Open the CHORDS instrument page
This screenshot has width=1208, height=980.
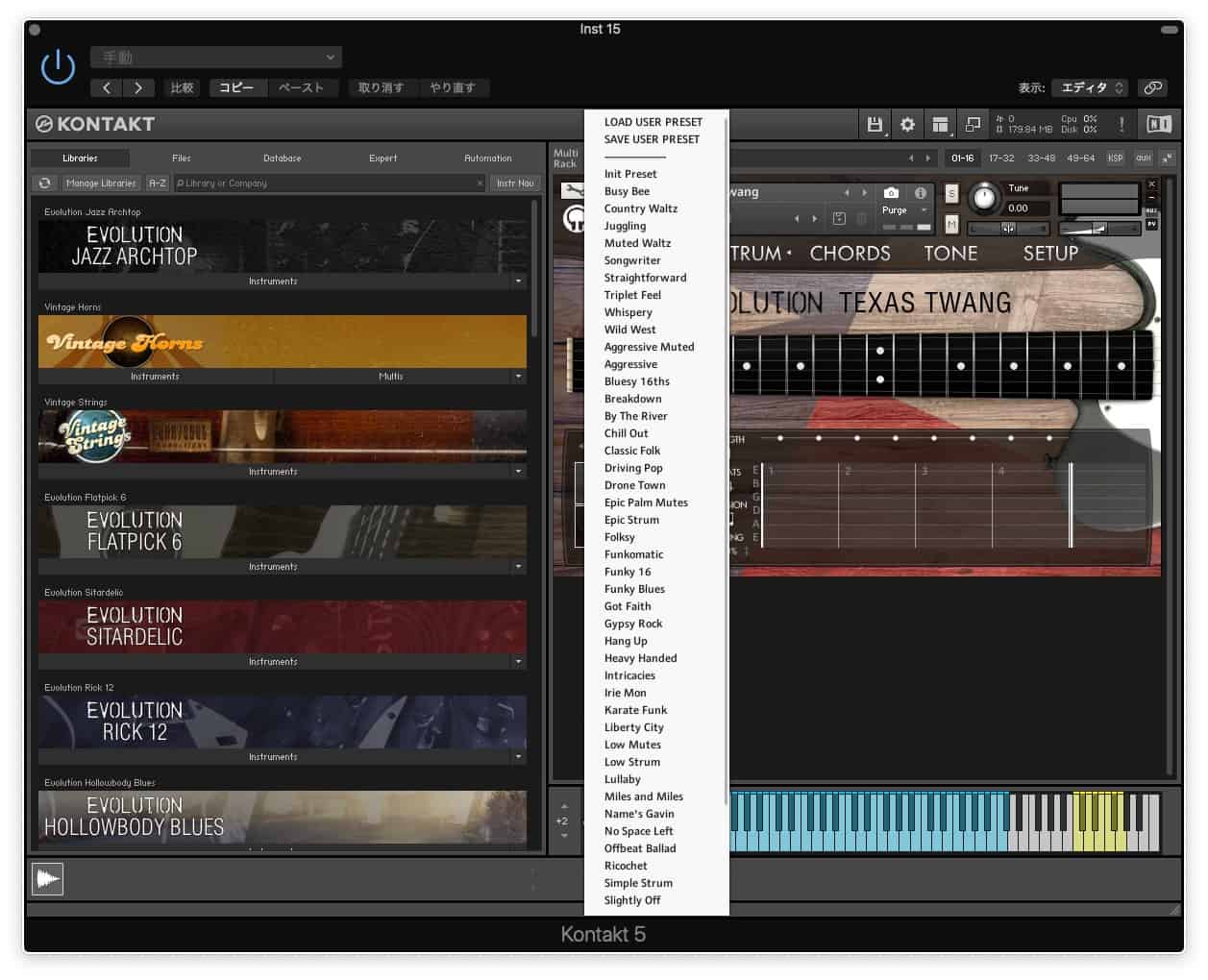(x=850, y=254)
